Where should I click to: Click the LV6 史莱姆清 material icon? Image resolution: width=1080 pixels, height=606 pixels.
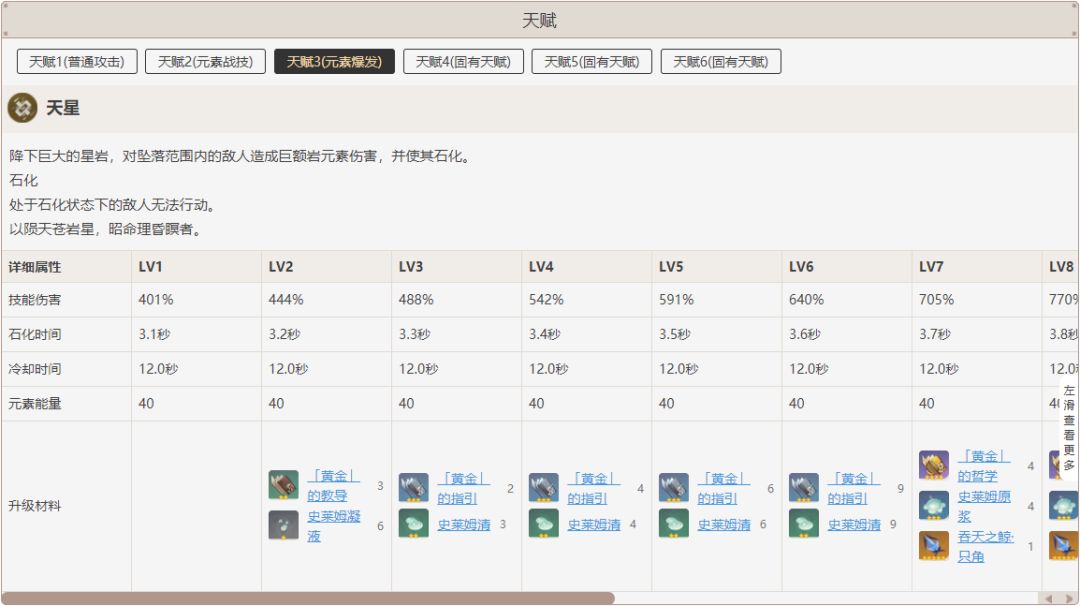click(x=804, y=523)
